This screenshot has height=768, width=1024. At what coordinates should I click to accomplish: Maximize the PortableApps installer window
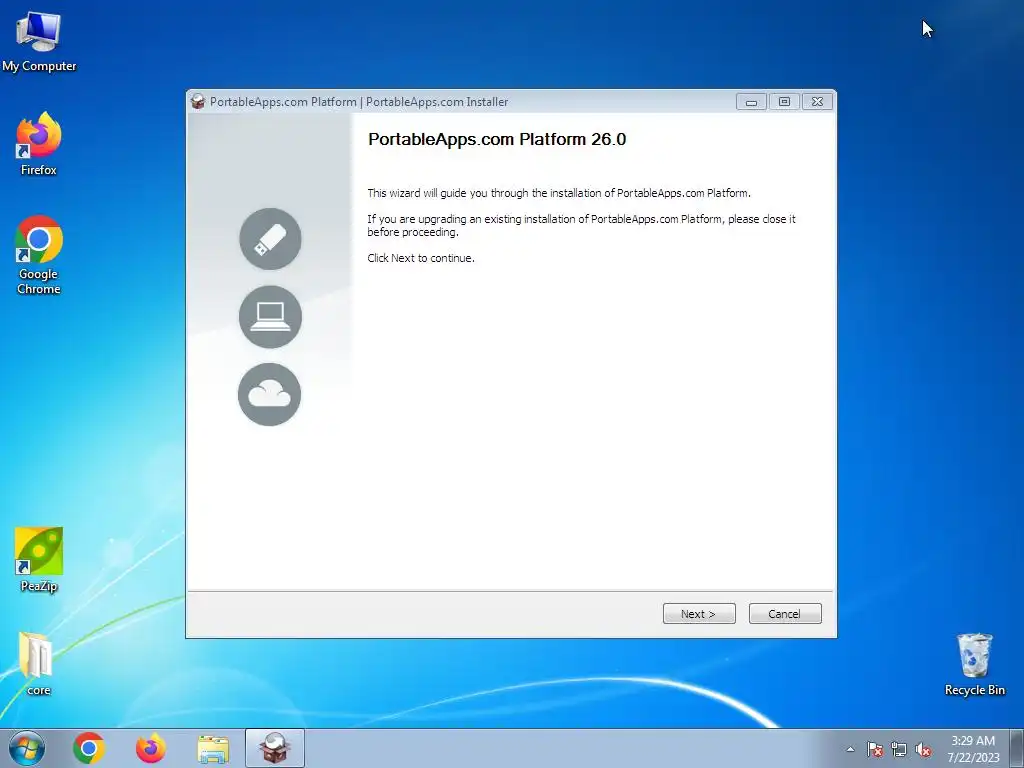click(x=784, y=102)
